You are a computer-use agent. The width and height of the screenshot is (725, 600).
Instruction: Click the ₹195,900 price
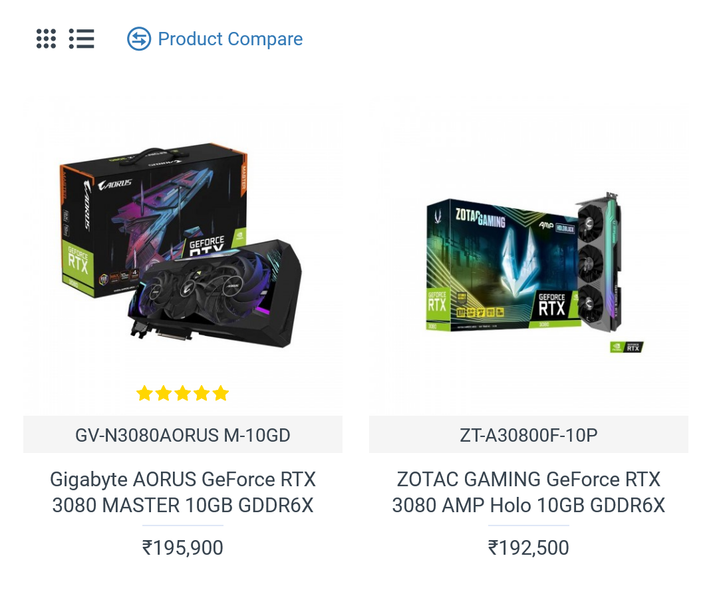pos(183,548)
